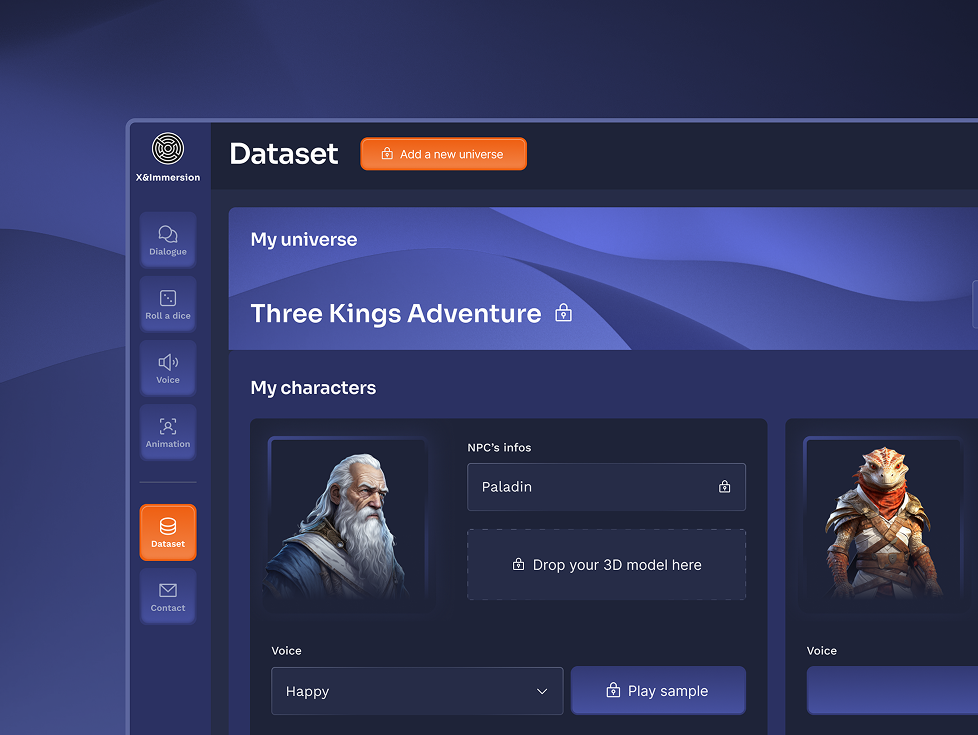The width and height of the screenshot is (978, 735).
Task: Click the Three Kings Adventure title
Action: (x=395, y=313)
